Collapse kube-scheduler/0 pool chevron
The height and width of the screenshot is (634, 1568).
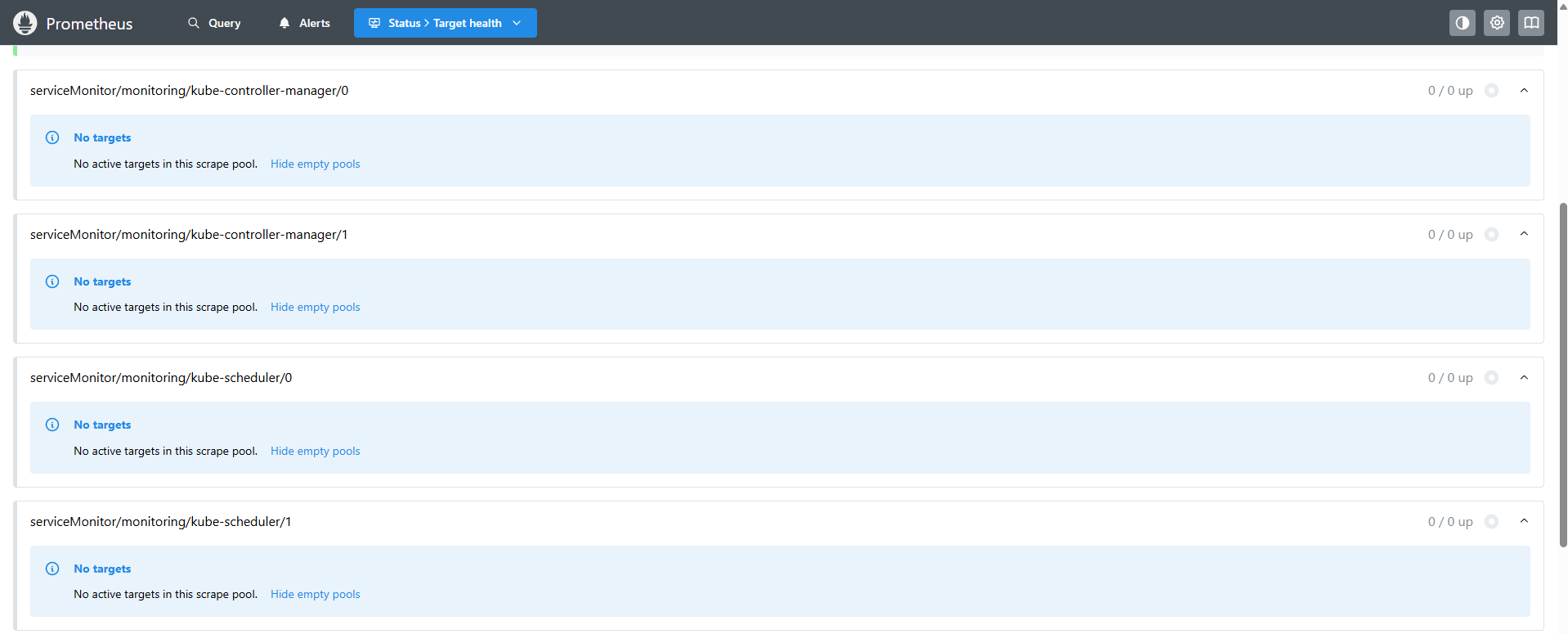point(1524,377)
